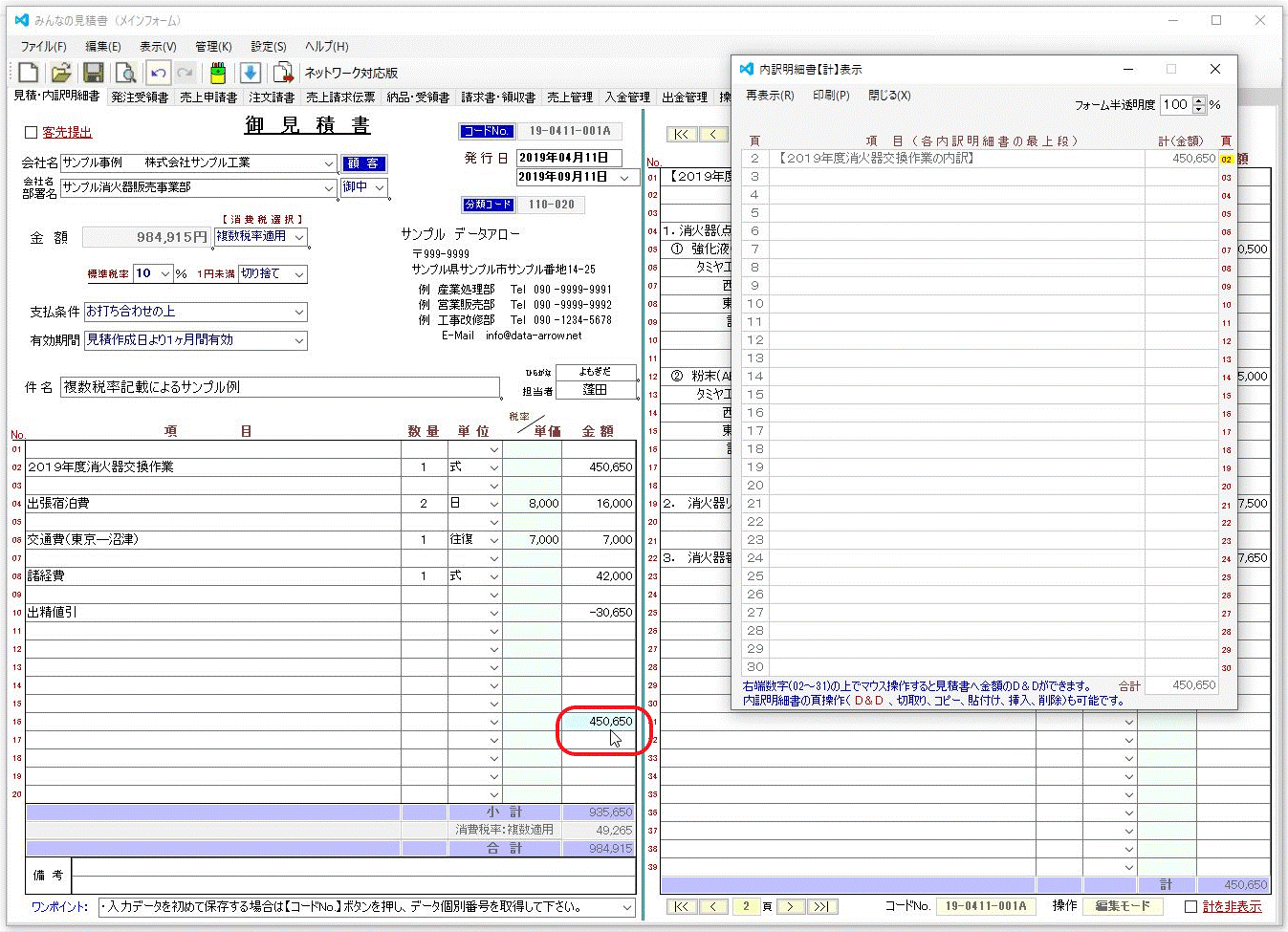Click the blue 顧客 button
The image size is (1288, 932).
pyautogui.click(x=363, y=163)
